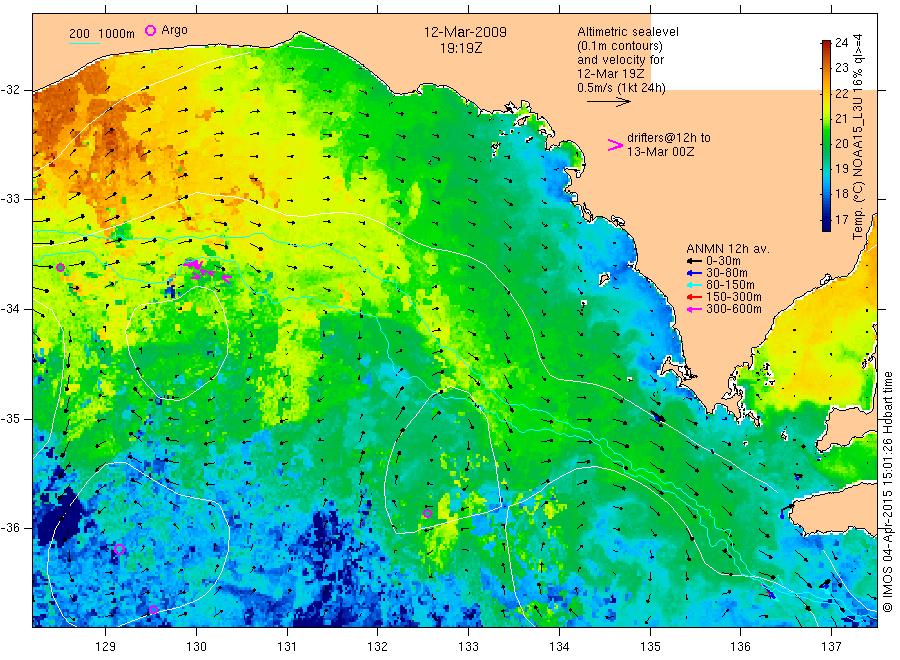Click the magenta drifters arrowhead legend symbol
The height and width of the screenshot is (660, 900).
pos(615,145)
